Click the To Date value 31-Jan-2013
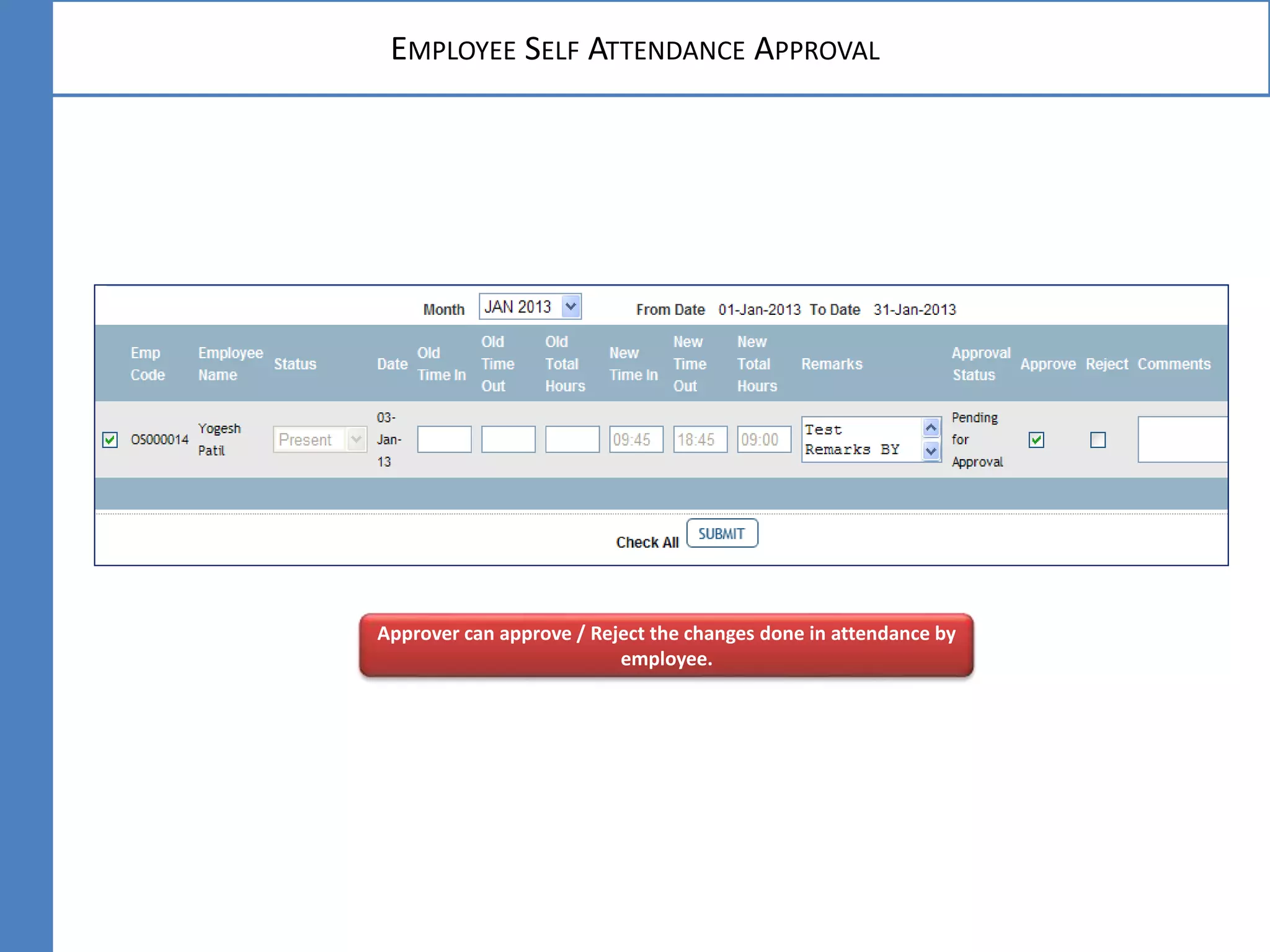The width and height of the screenshot is (1270, 952). (915, 309)
